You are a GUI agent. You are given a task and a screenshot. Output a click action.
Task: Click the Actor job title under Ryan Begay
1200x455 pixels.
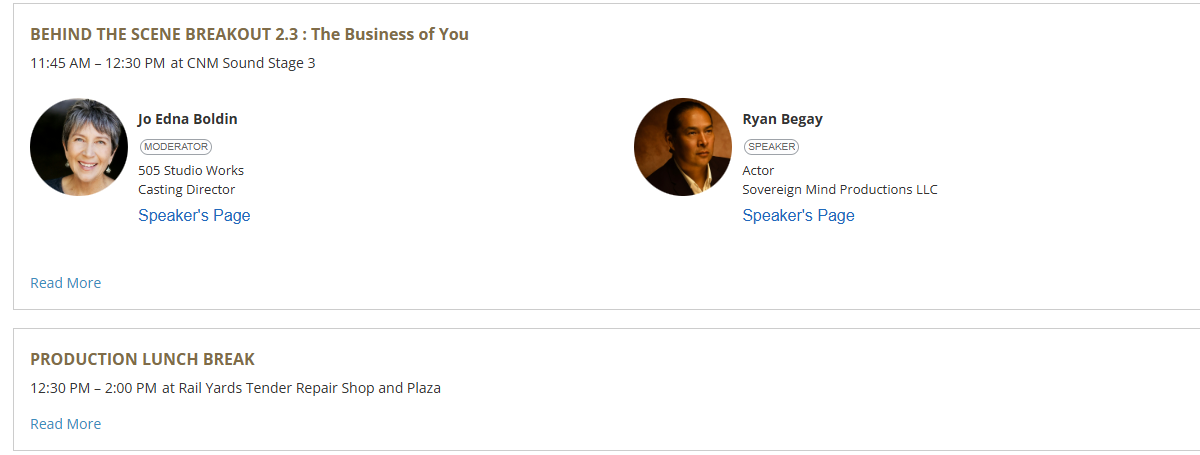click(758, 170)
